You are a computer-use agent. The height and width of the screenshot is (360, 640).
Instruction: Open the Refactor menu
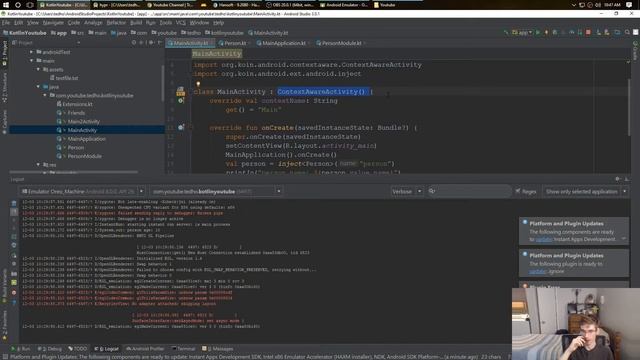click(116, 23)
